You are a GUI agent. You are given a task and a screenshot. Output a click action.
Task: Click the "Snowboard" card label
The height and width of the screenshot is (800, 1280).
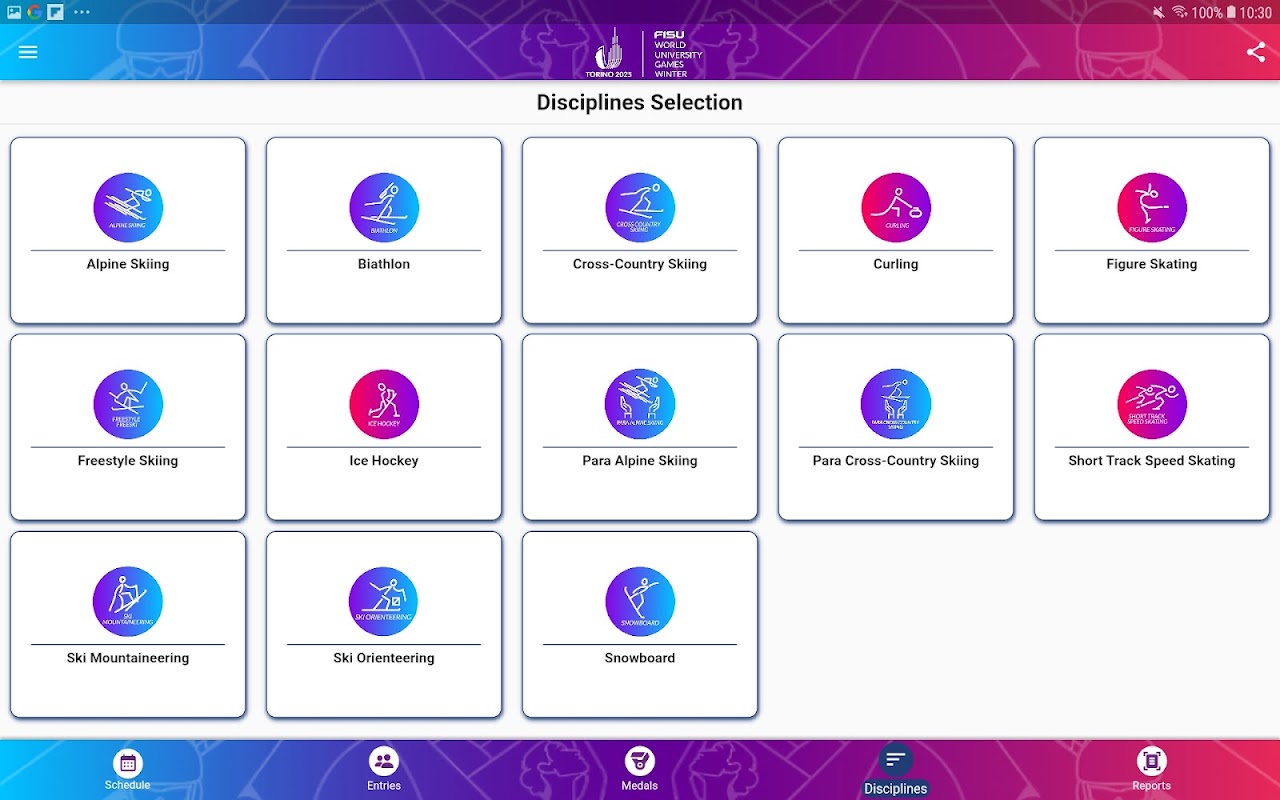point(640,658)
